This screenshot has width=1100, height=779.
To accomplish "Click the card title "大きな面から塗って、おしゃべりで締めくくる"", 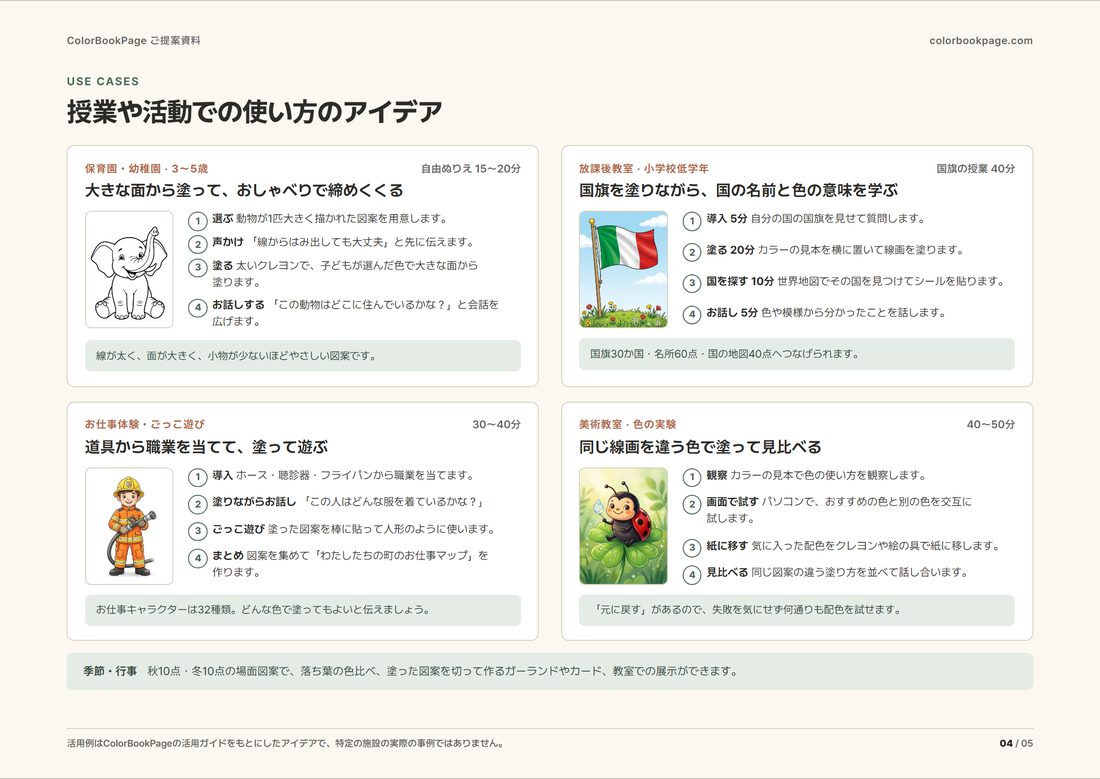I will [244, 190].
